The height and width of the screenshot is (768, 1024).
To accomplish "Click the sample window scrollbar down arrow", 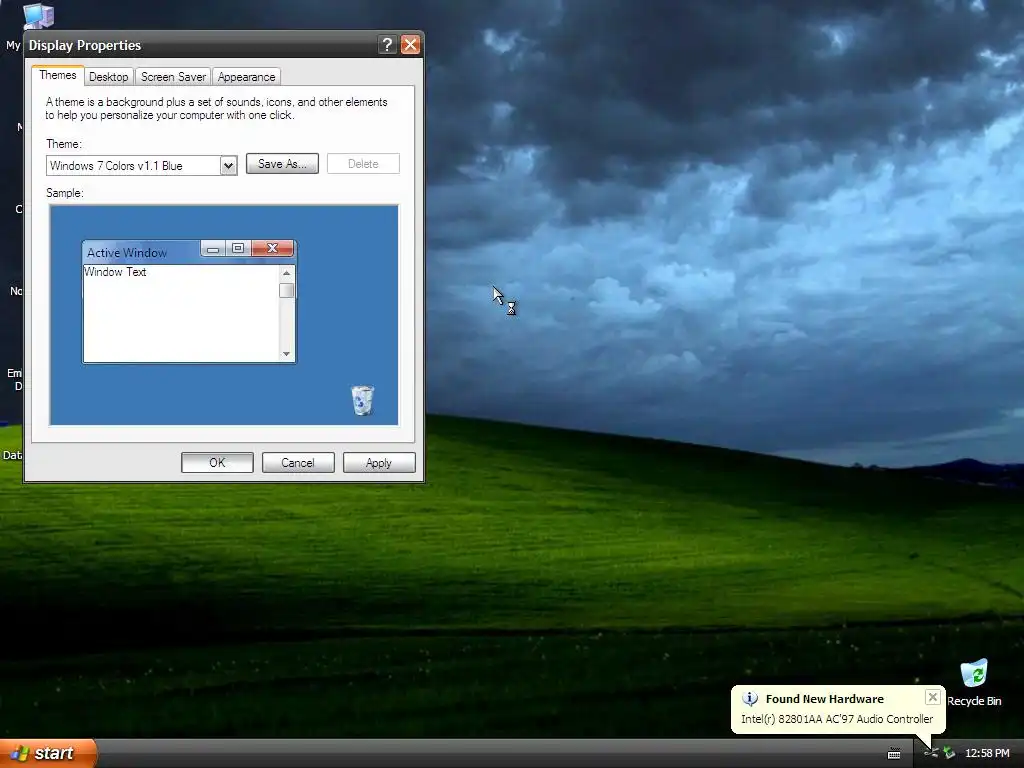I will (286, 354).
